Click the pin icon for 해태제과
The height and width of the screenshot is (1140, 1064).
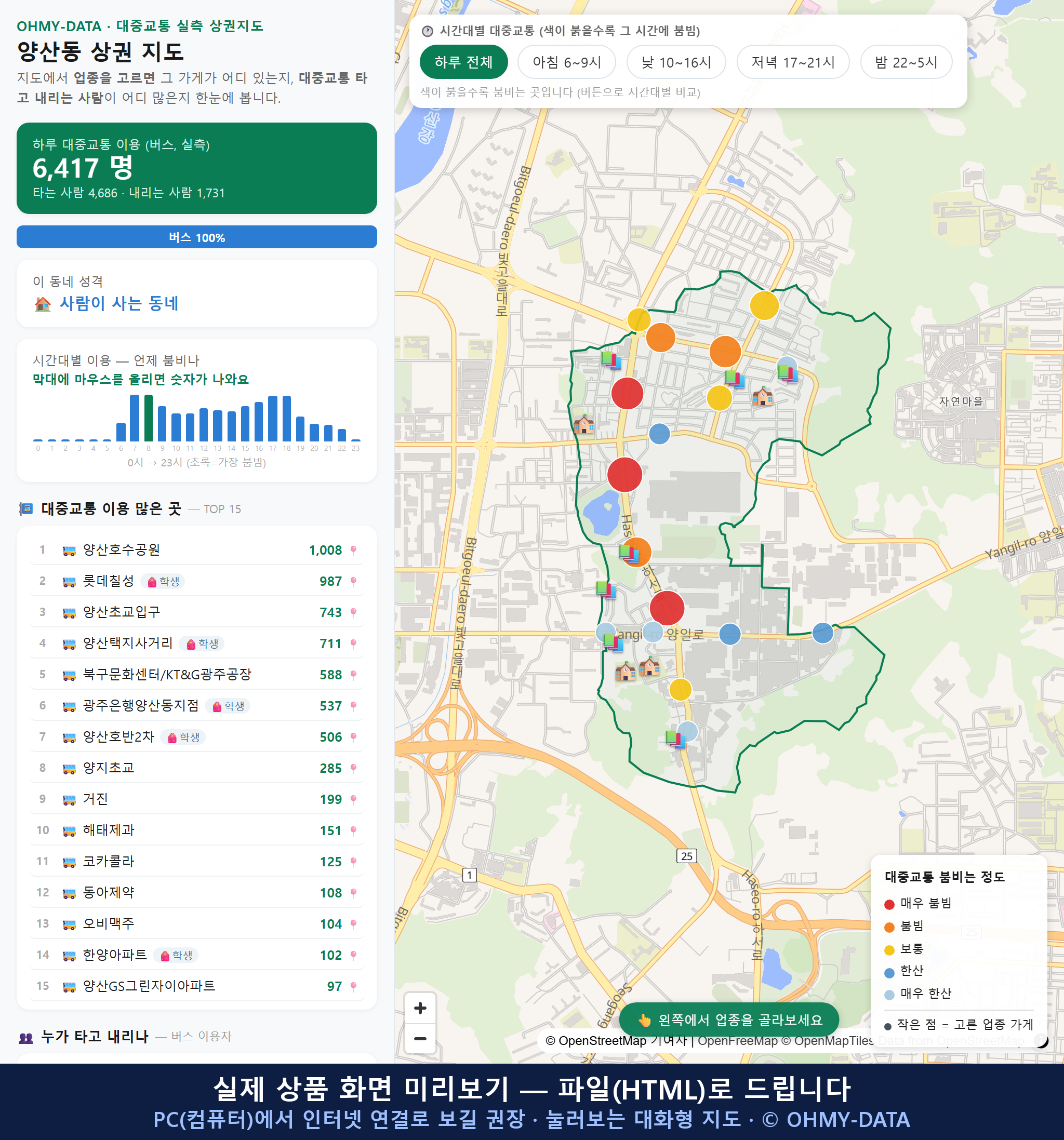click(353, 831)
